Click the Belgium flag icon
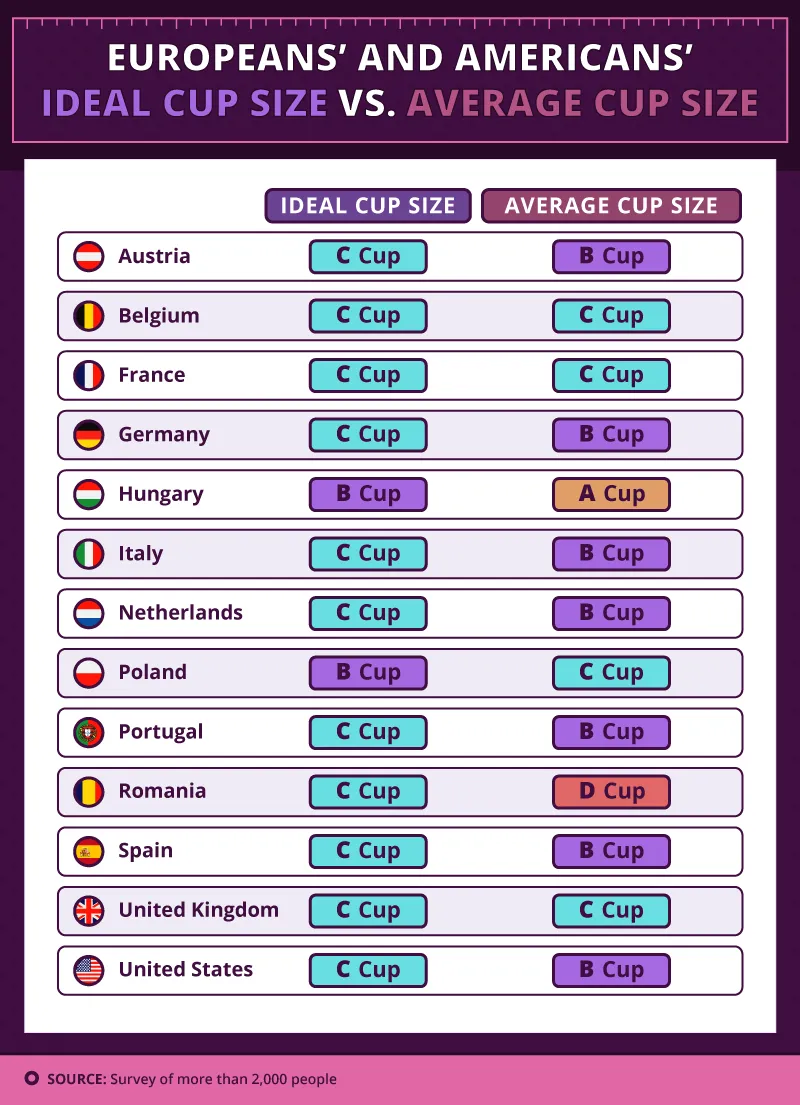The width and height of the screenshot is (800, 1105). [x=89, y=316]
